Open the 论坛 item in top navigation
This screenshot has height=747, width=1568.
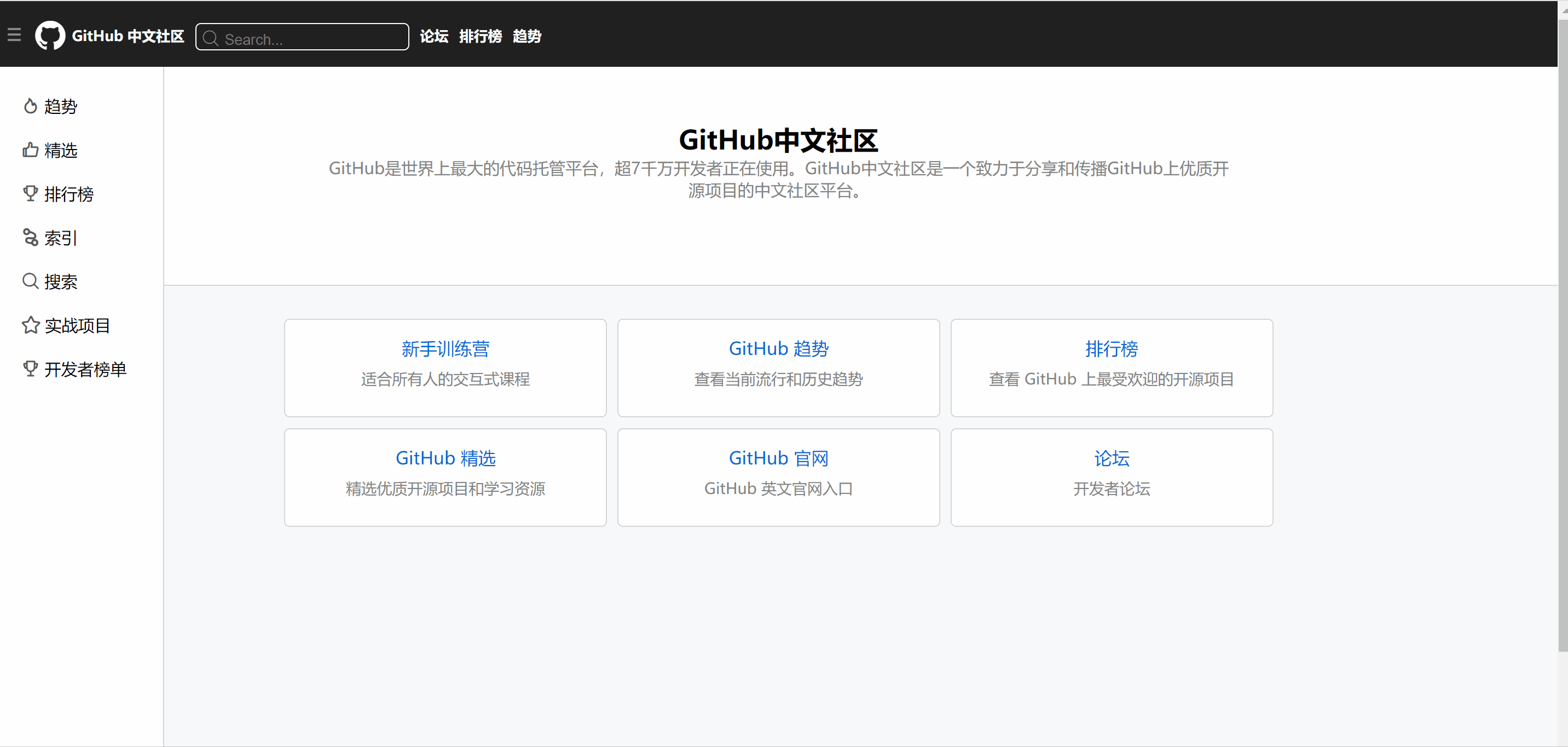point(433,37)
